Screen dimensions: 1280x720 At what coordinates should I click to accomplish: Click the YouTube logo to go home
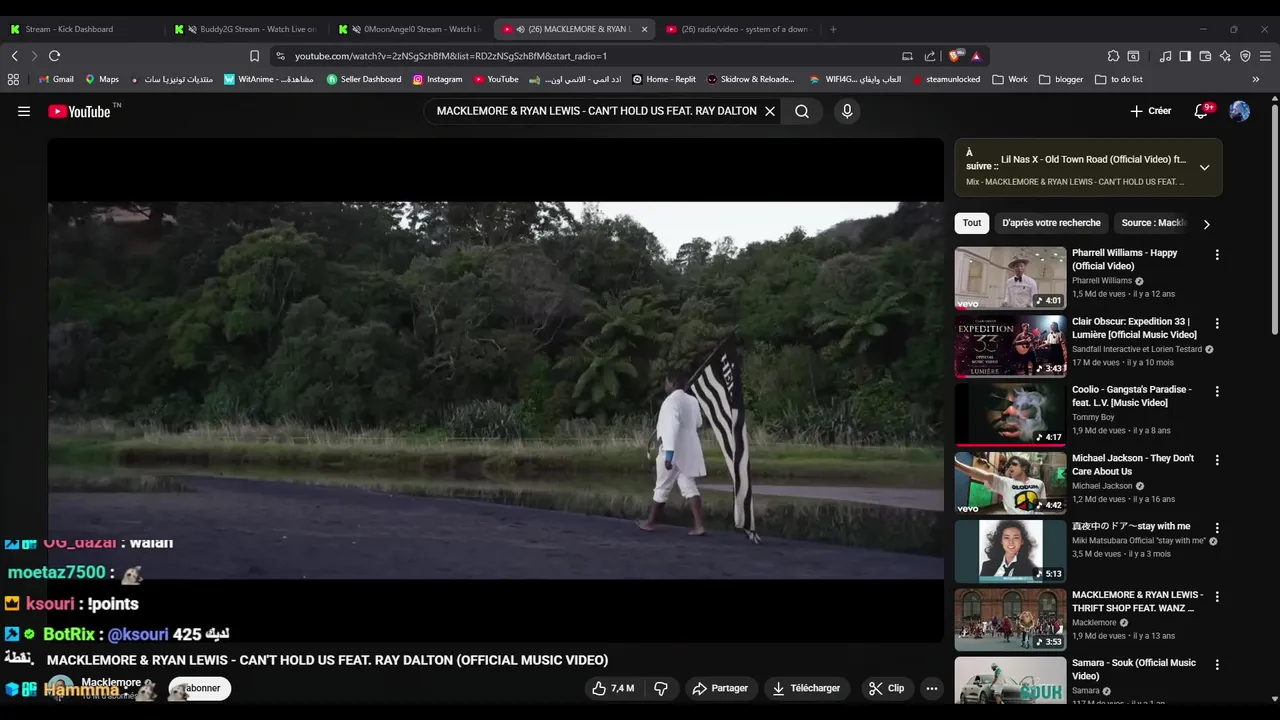tap(79, 111)
